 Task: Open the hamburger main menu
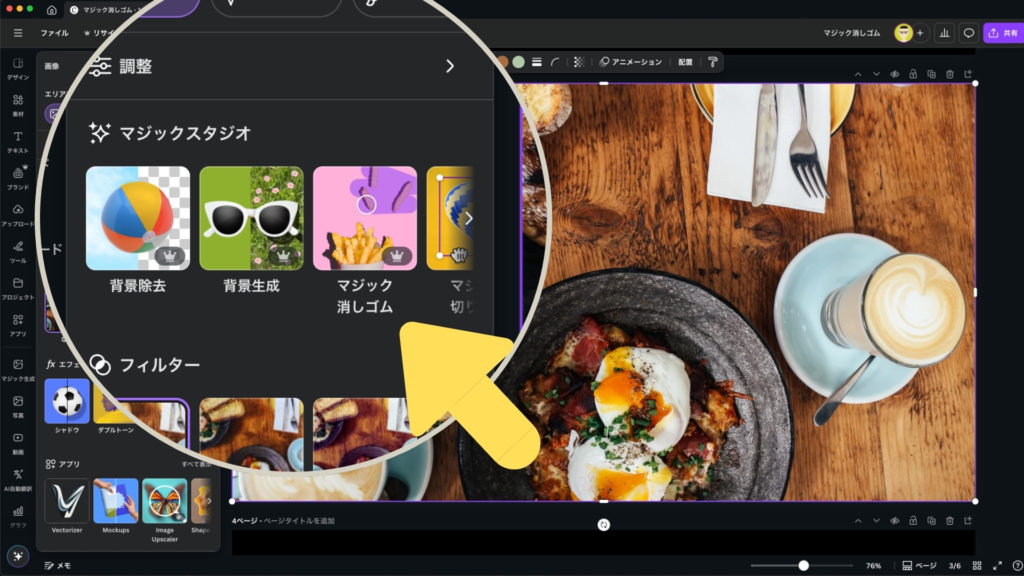[x=18, y=33]
